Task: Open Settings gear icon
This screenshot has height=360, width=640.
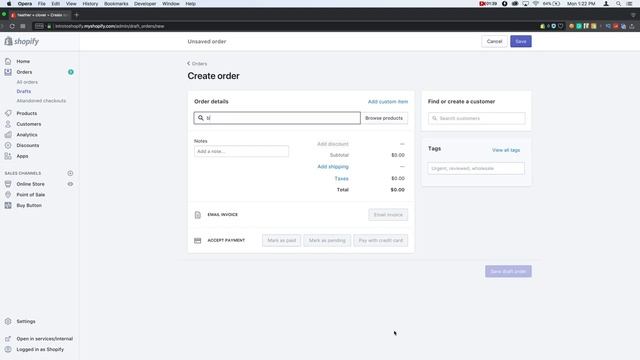Action: (8, 321)
